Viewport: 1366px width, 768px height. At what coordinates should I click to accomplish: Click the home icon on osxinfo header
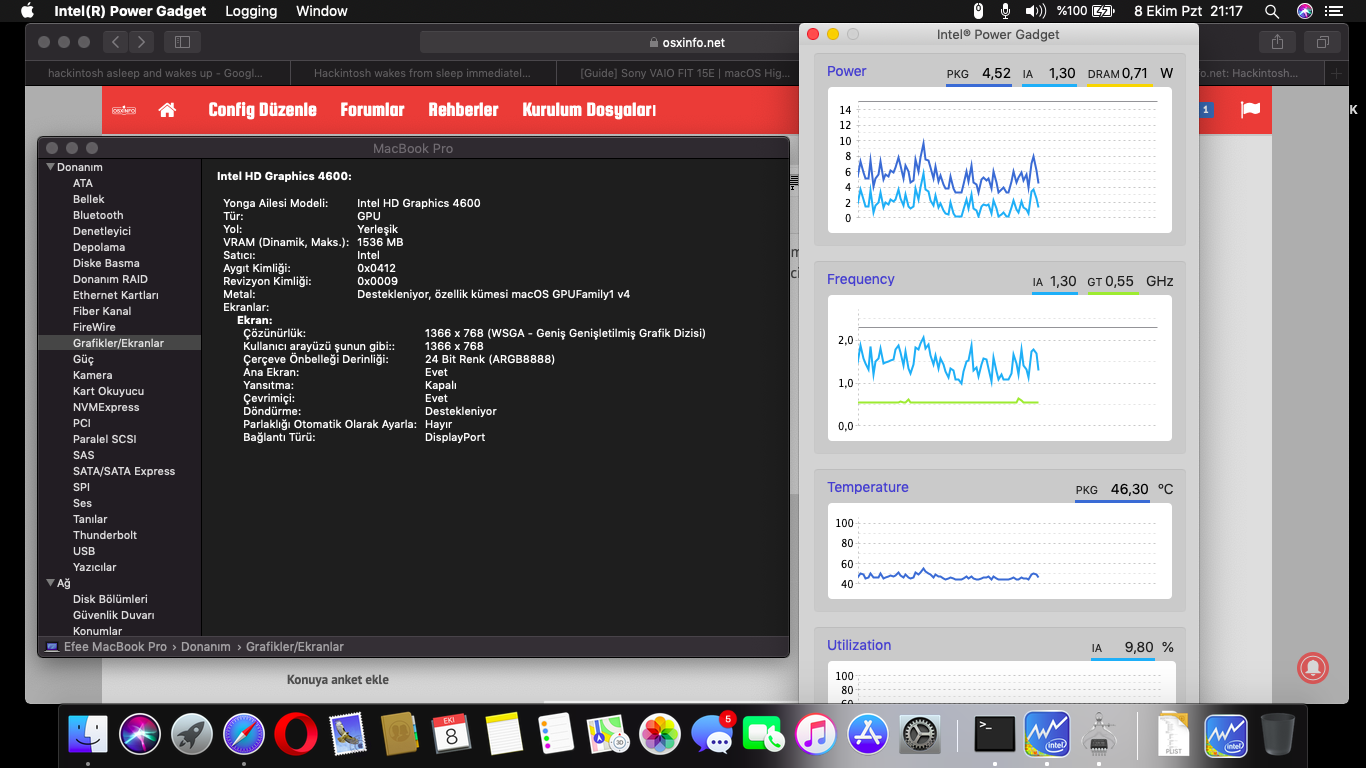pos(167,110)
